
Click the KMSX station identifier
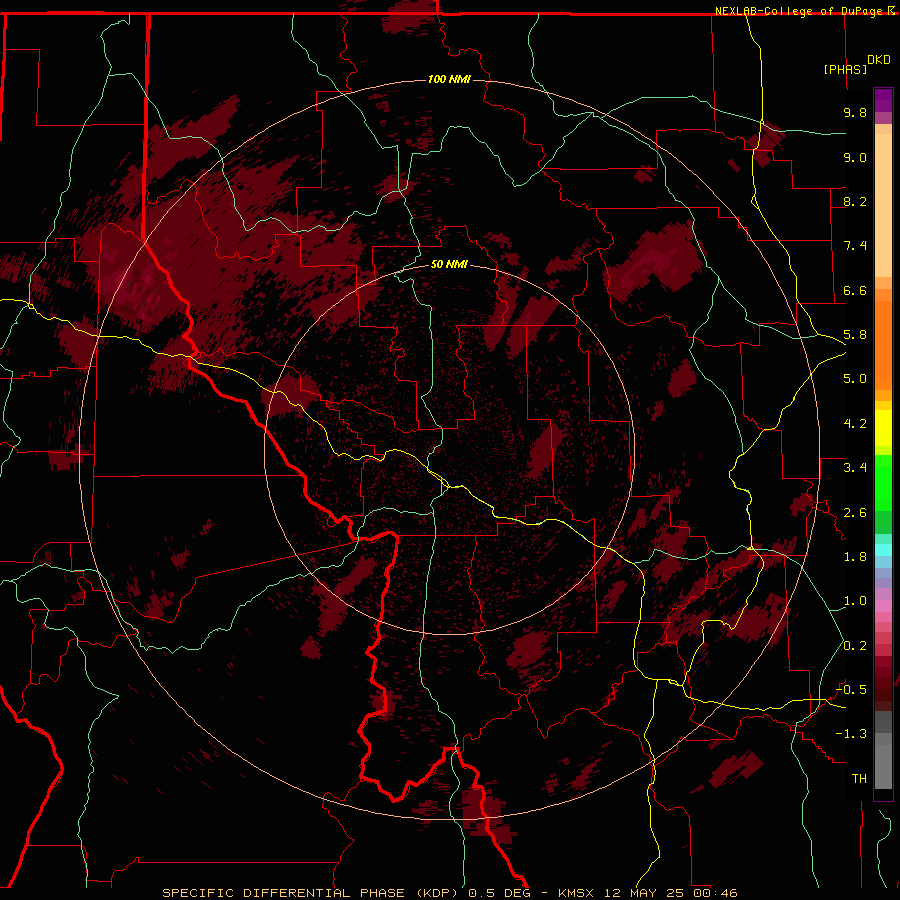[576, 893]
